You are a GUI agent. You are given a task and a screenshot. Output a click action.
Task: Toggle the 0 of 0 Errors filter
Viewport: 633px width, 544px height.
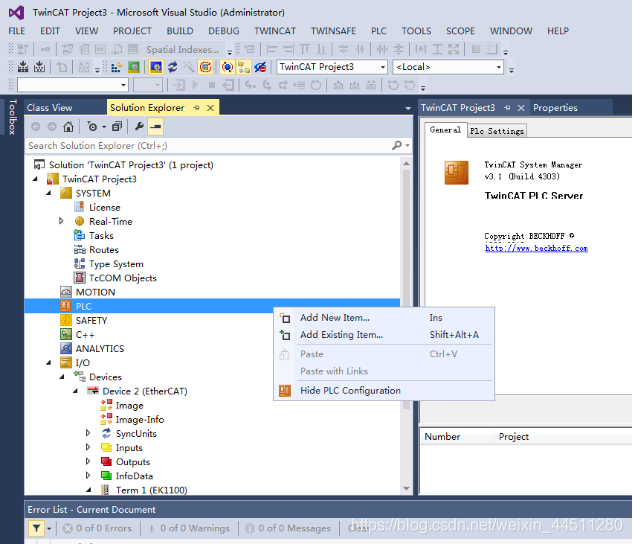(x=98, y=528)
